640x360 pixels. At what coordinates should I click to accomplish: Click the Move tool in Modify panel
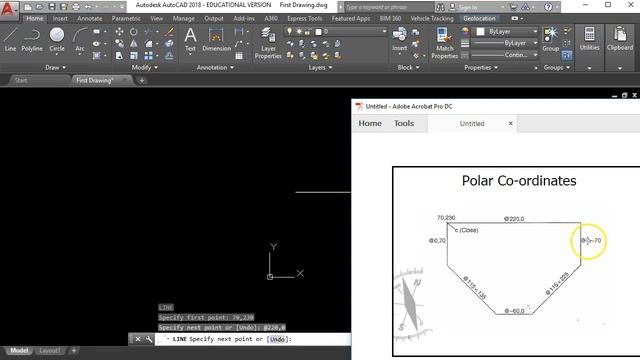point(119,31)
